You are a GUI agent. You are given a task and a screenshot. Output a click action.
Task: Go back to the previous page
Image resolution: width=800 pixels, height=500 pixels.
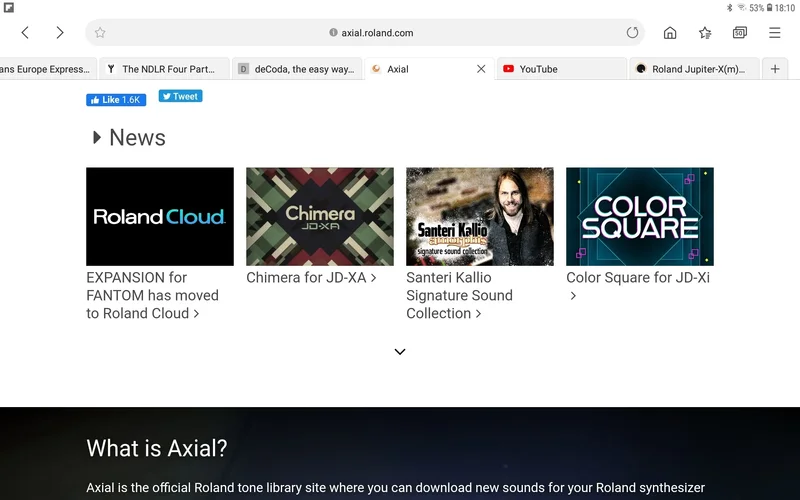point(26,33)
